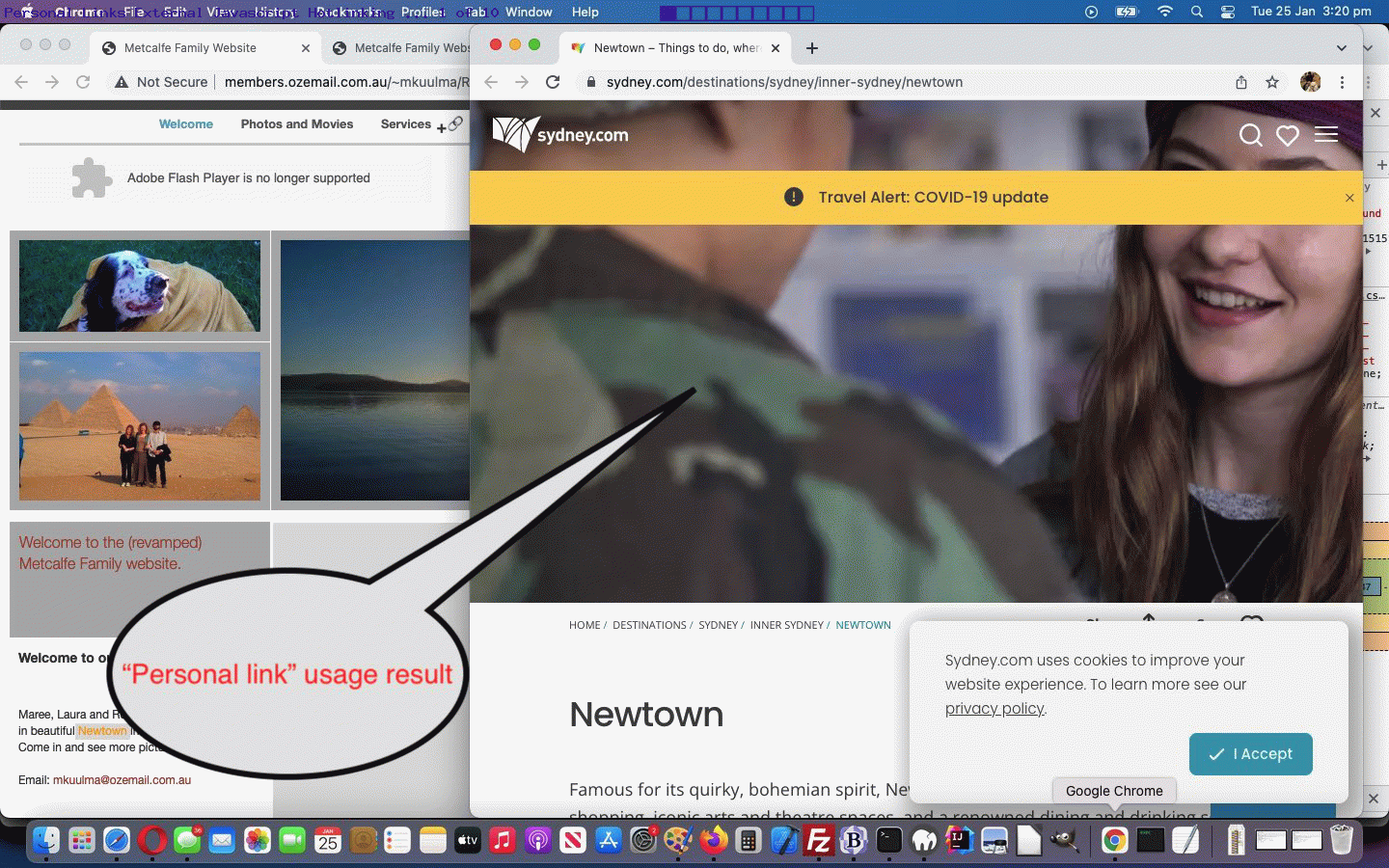This screenshot has width=1389, height=868.
Task: Open Services on Metcalfe site
Action: (406, 124)
